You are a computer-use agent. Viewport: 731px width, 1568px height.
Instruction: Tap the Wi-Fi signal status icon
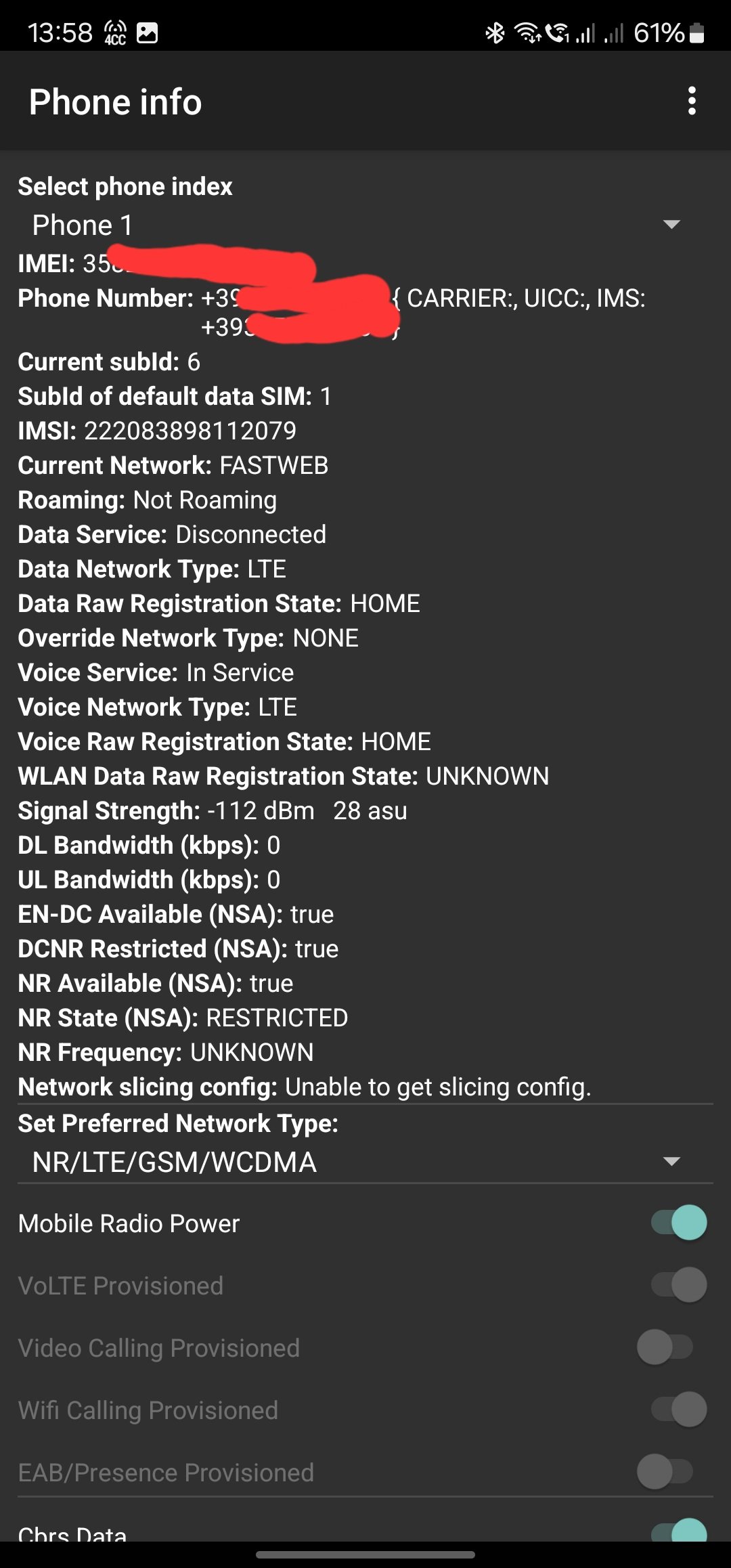(x=527, y=32)
